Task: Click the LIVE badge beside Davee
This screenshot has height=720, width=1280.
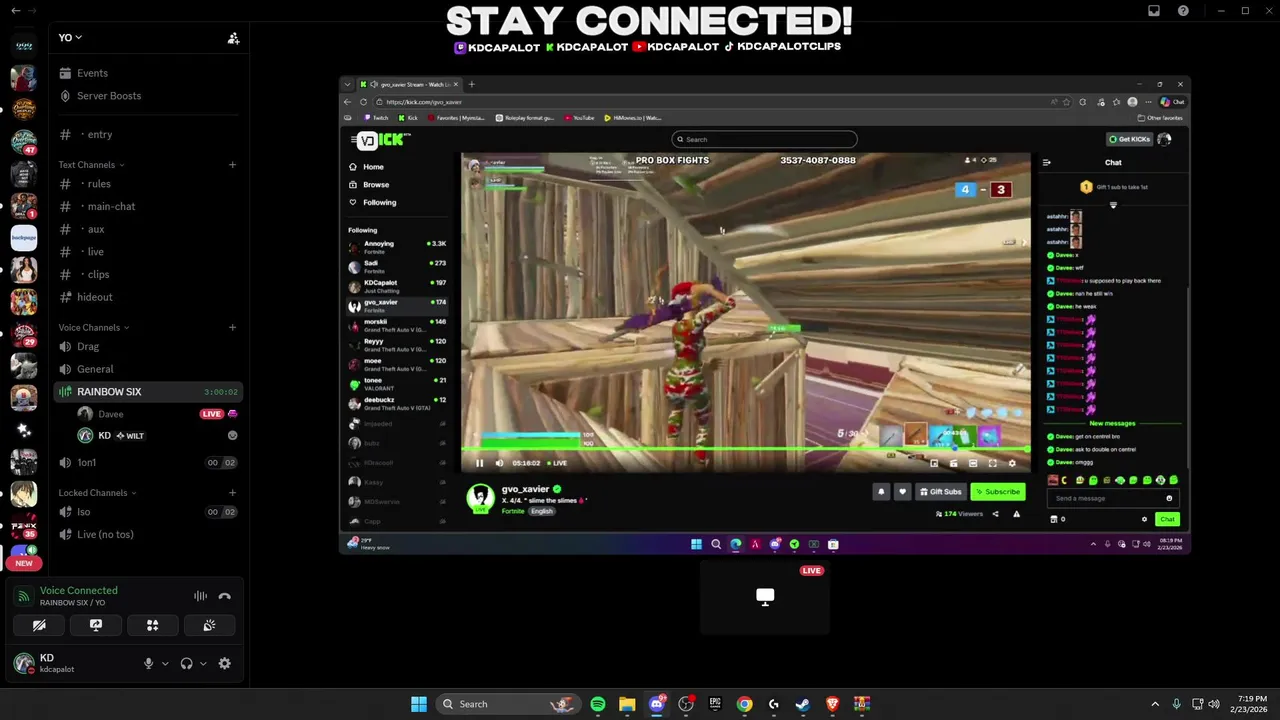Action: click(211, 414)
